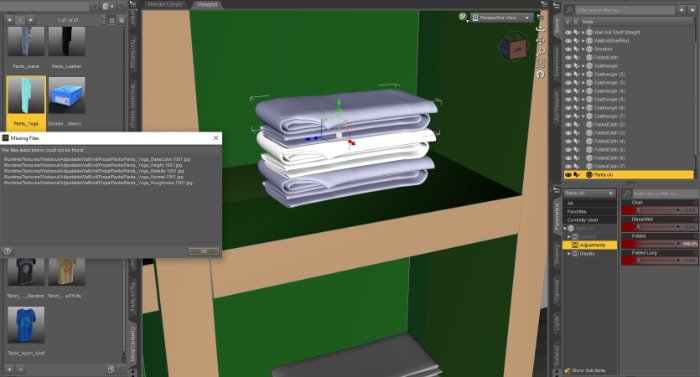Go to previous content library page
Screen dimensions: 700x377
point(10,20)
